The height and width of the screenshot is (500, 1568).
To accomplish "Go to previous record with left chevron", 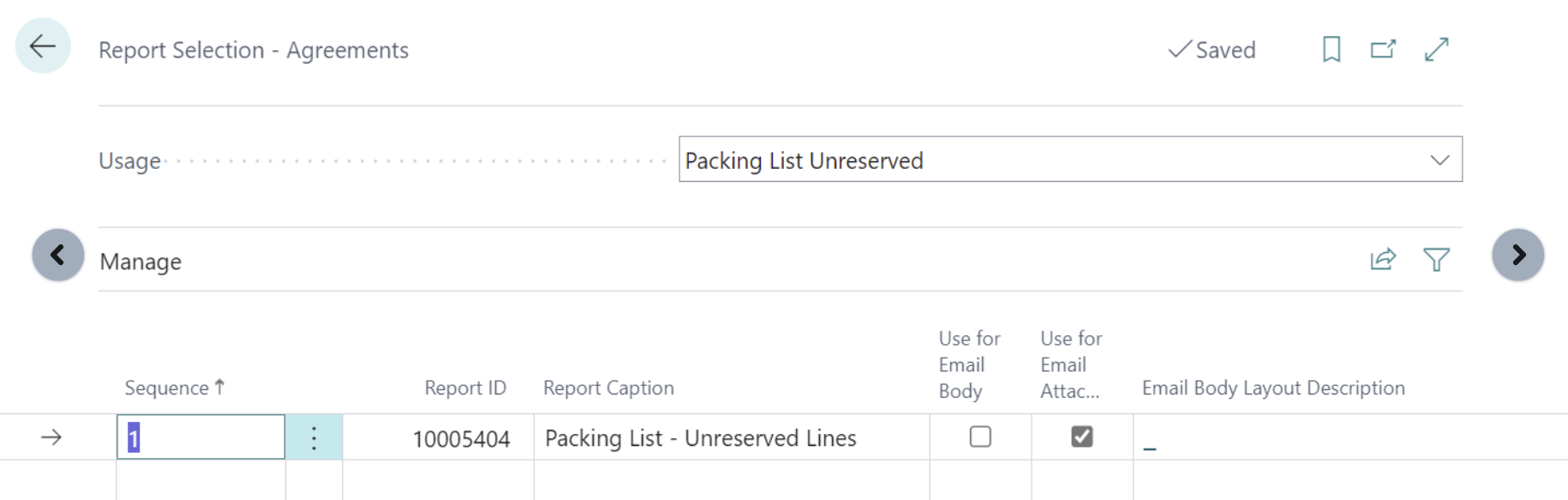I will 58,255.
